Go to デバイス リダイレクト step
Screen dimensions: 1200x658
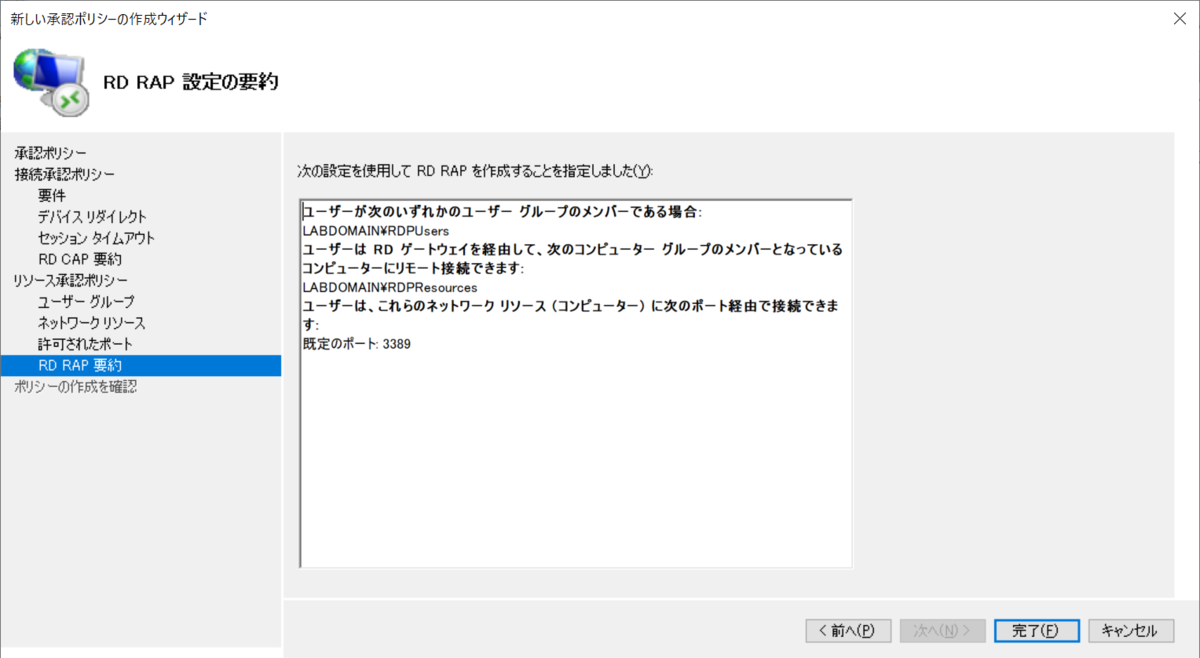[92, 216]
